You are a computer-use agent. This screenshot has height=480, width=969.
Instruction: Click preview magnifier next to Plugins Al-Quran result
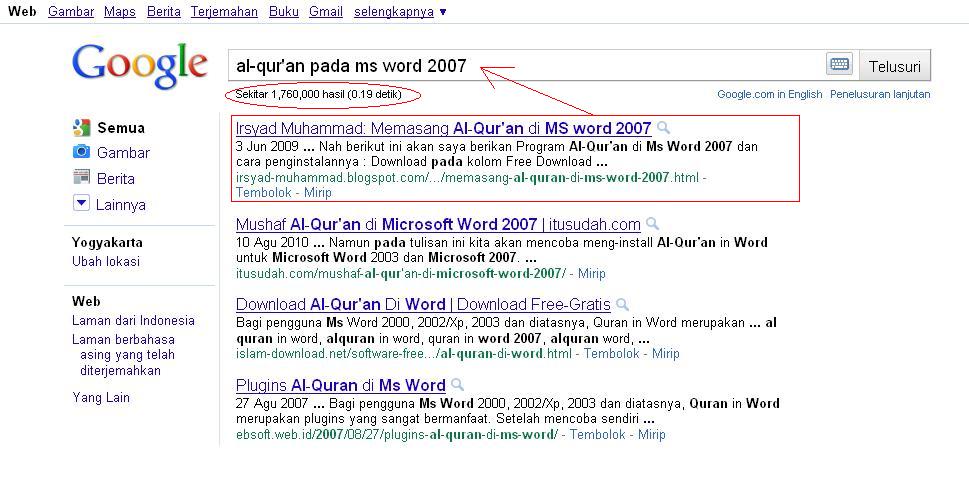point(457,385)
